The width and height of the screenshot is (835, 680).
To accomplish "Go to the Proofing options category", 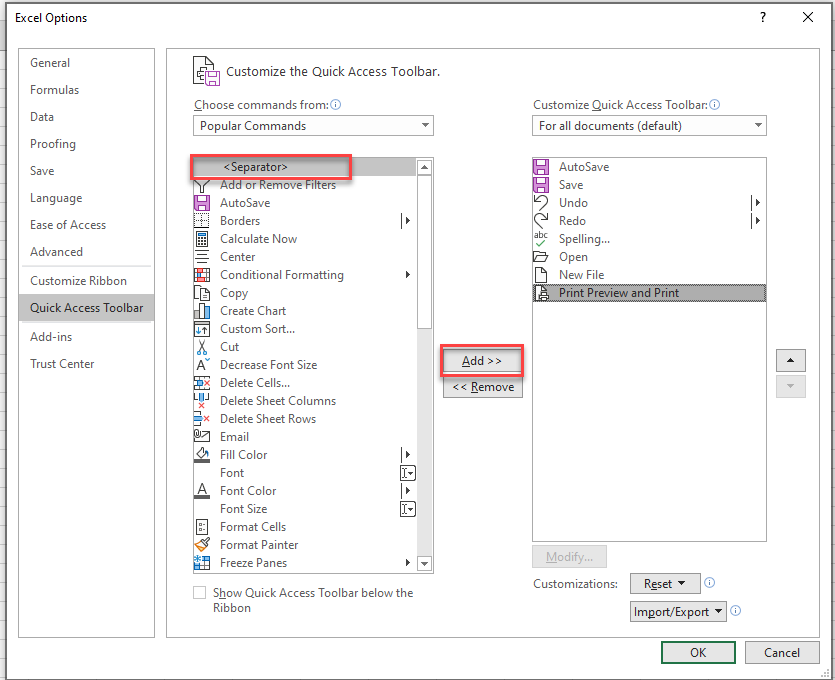I will (x=86, y=144).
